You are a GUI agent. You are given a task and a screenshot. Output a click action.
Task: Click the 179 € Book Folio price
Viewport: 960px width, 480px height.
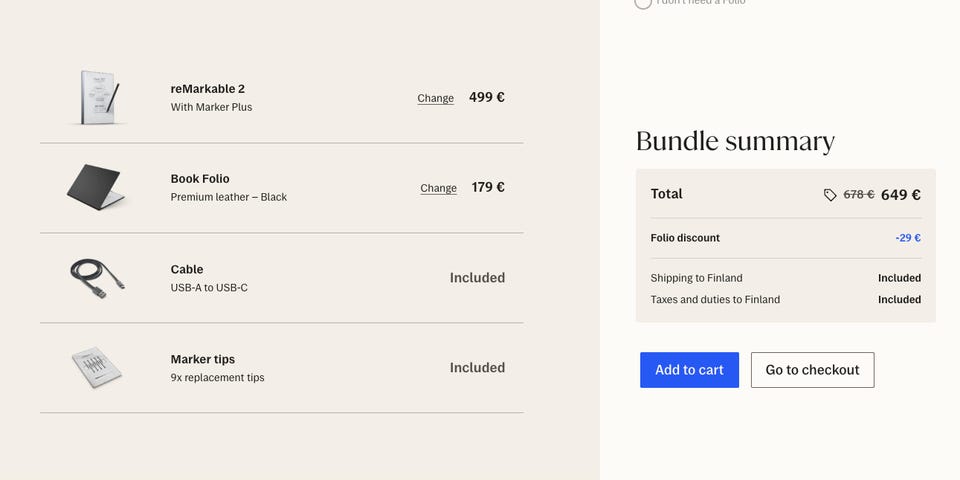pos(488,187)
